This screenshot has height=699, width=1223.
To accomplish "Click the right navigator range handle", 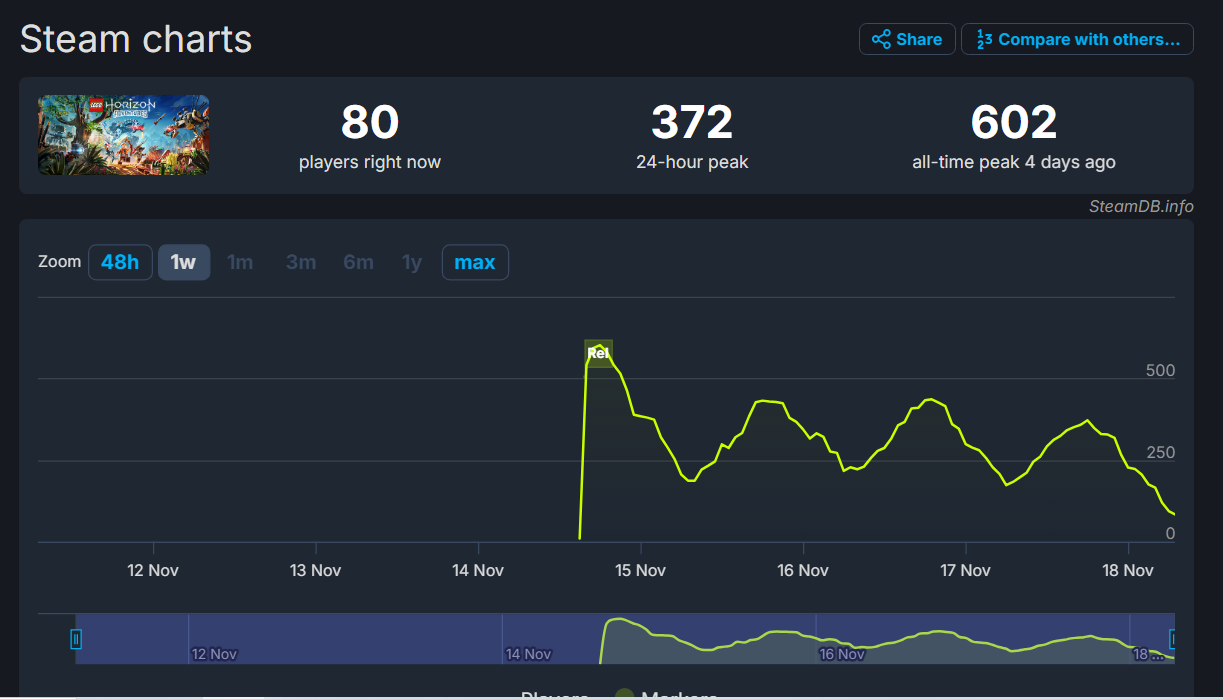I will coord(1173,639).
